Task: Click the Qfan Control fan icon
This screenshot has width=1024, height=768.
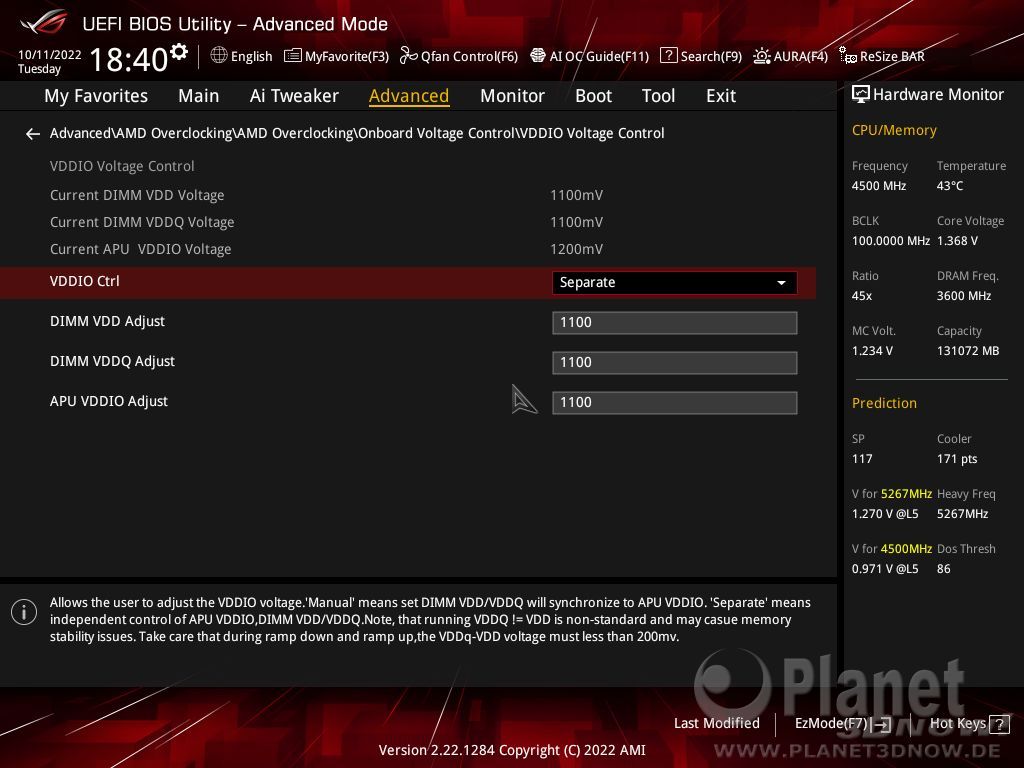Action: coord(408,56)
